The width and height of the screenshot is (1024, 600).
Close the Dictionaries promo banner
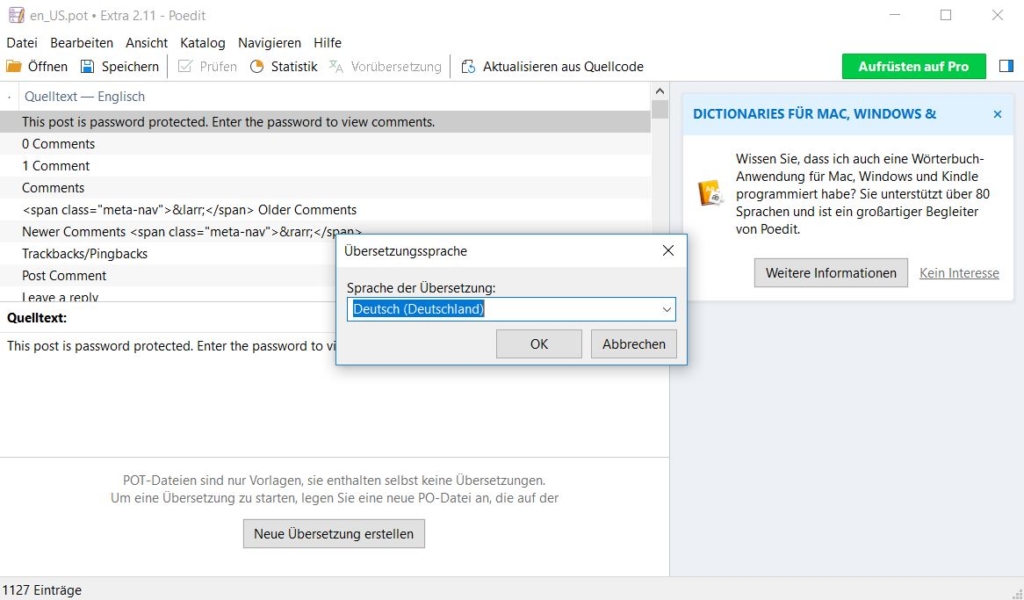coord(997,114)
